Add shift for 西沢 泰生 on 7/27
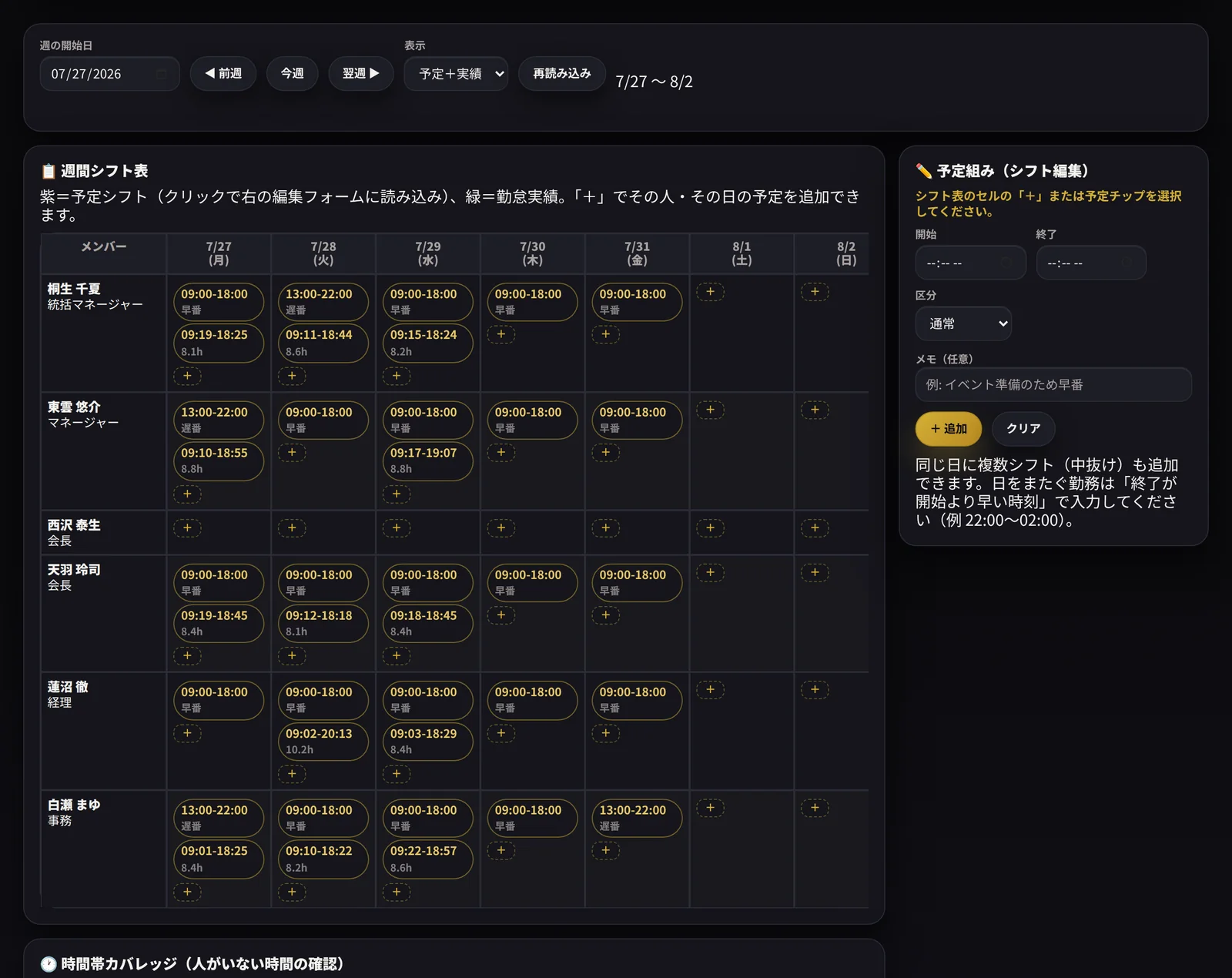The height and width of the screenshot is (978, 1232). (187, 528)
